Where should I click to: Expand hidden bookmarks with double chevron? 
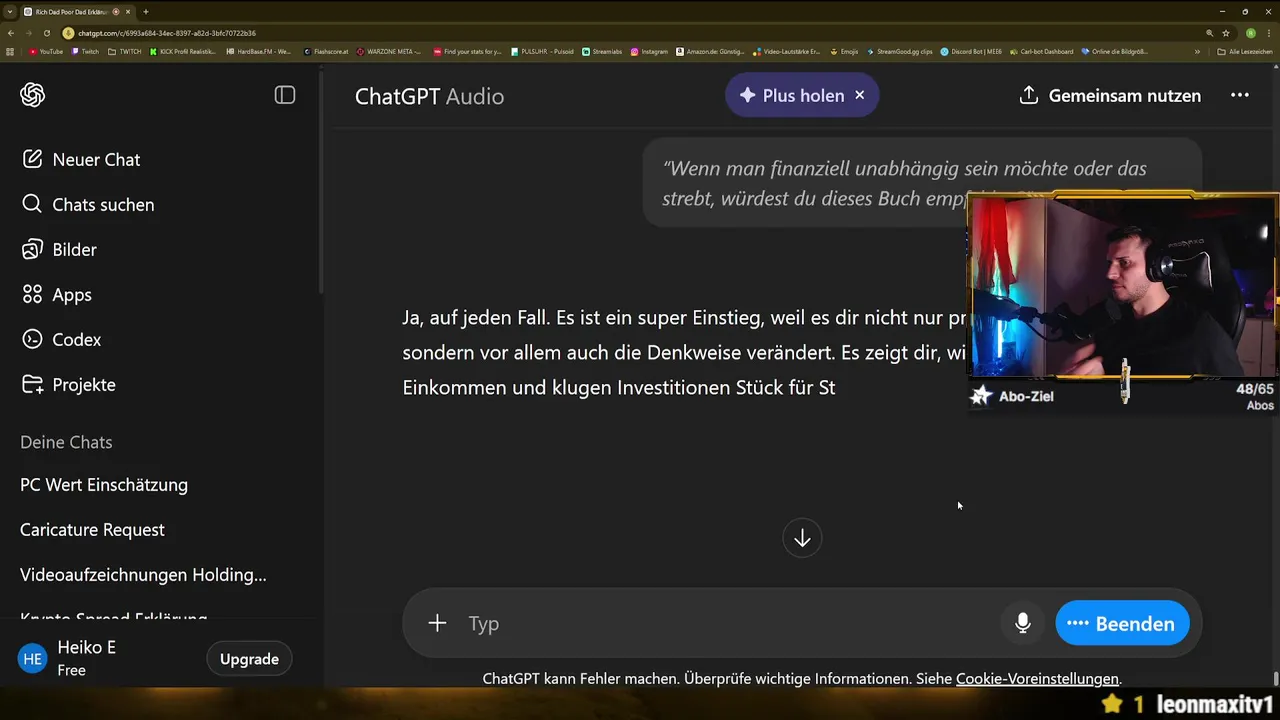click(x=1197, y=51)
